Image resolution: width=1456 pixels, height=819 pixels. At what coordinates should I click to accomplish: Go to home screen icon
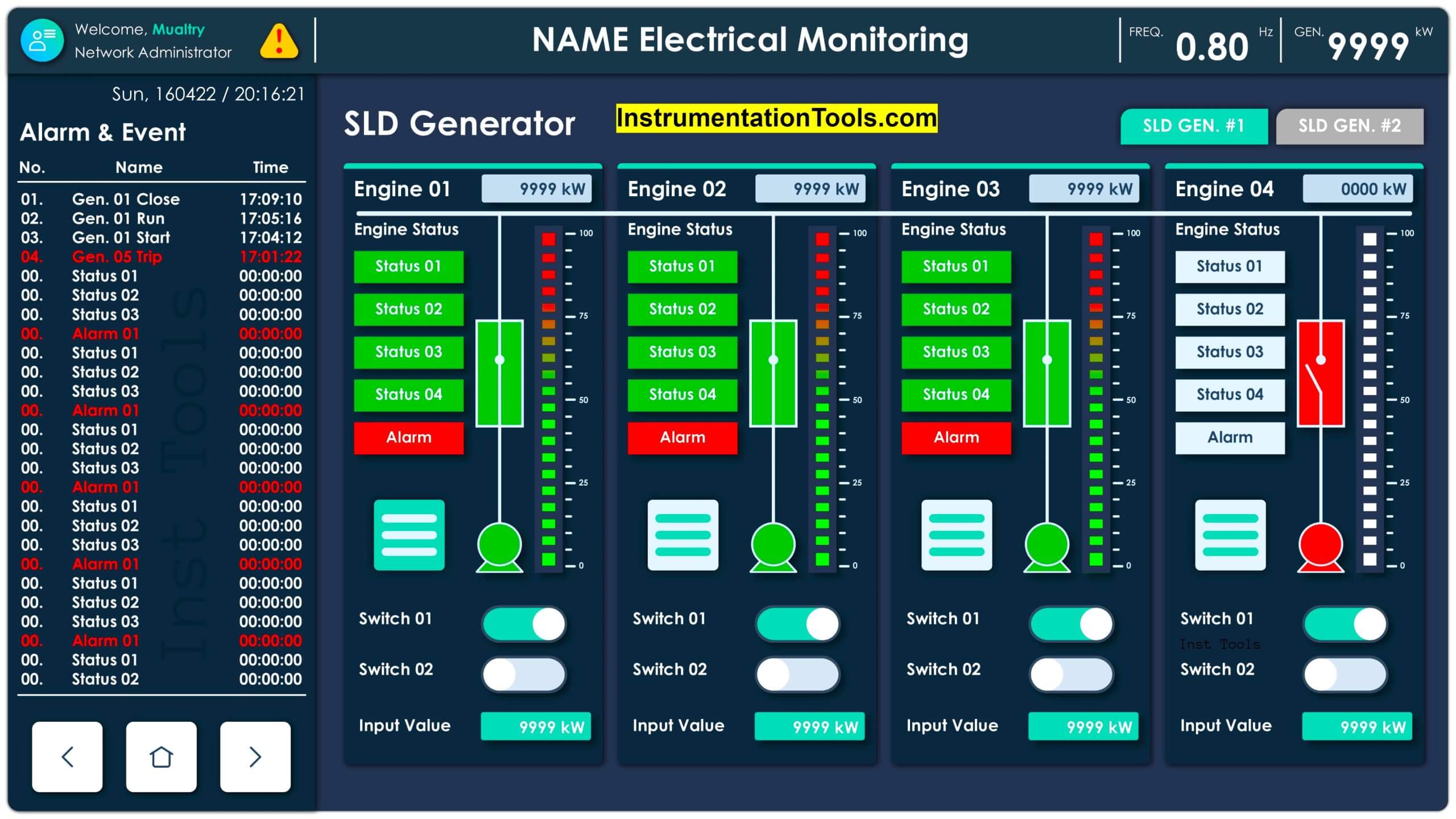pyautogui.click(x=161, y=756)
